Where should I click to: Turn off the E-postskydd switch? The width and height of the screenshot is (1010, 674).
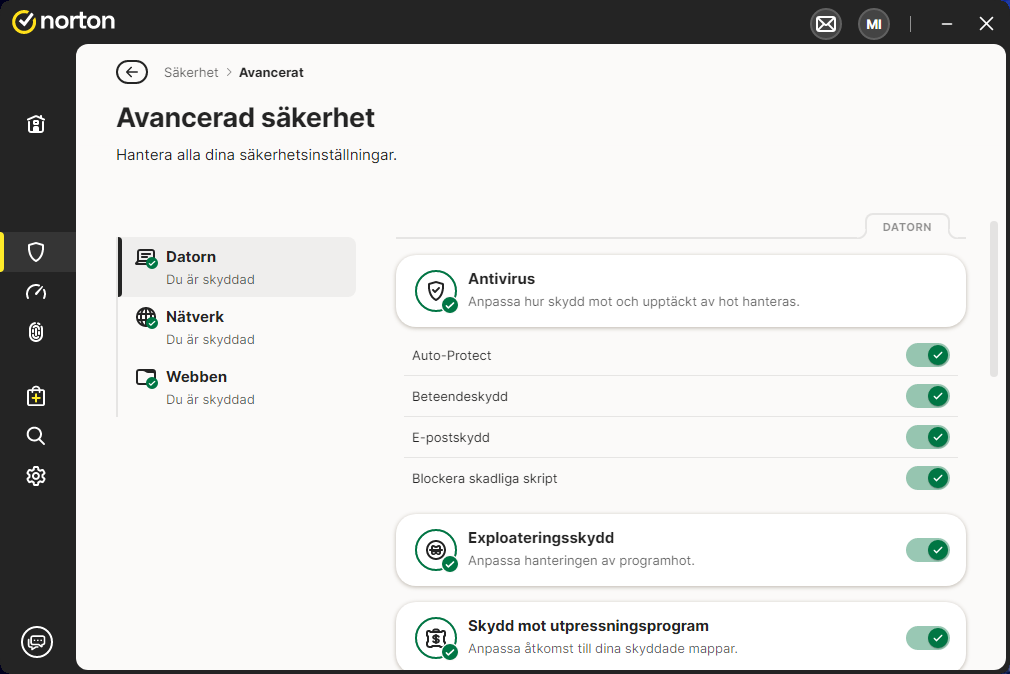927,437
